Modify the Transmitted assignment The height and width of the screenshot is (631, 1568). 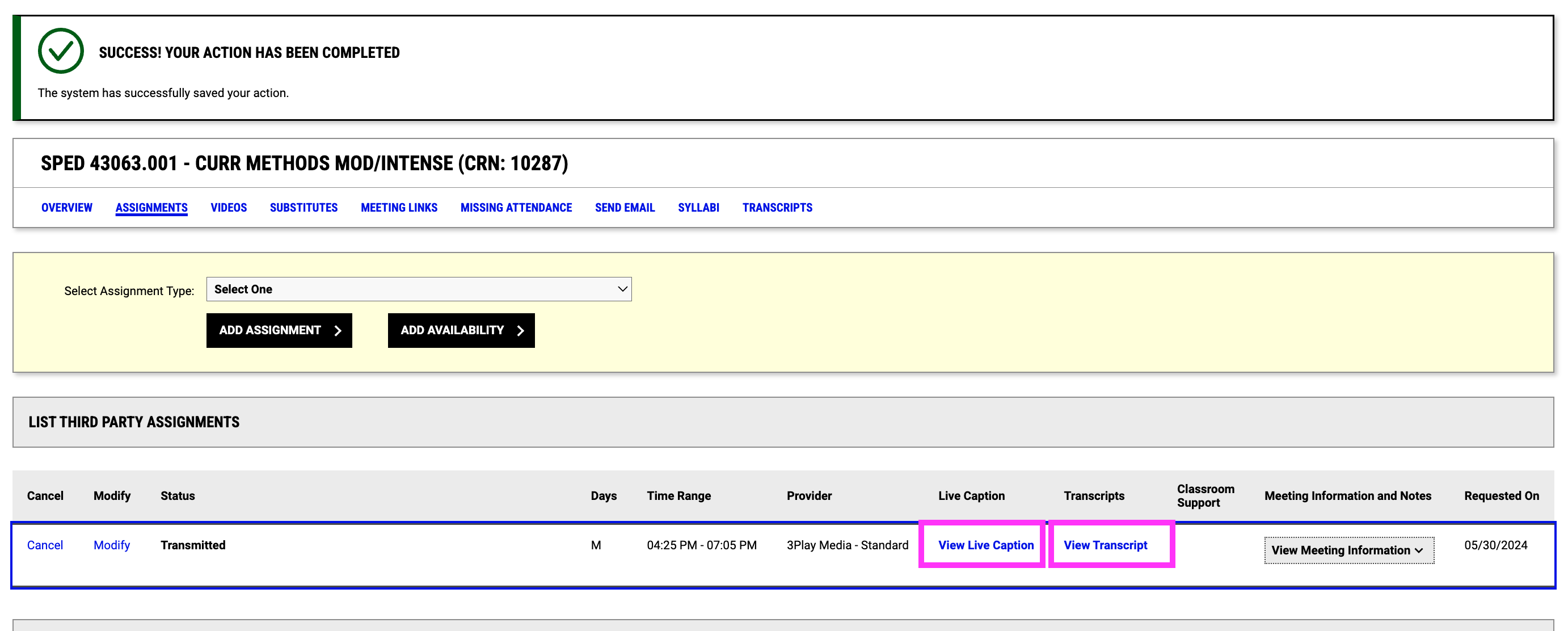pyautogui.click(x=112, y=545)
